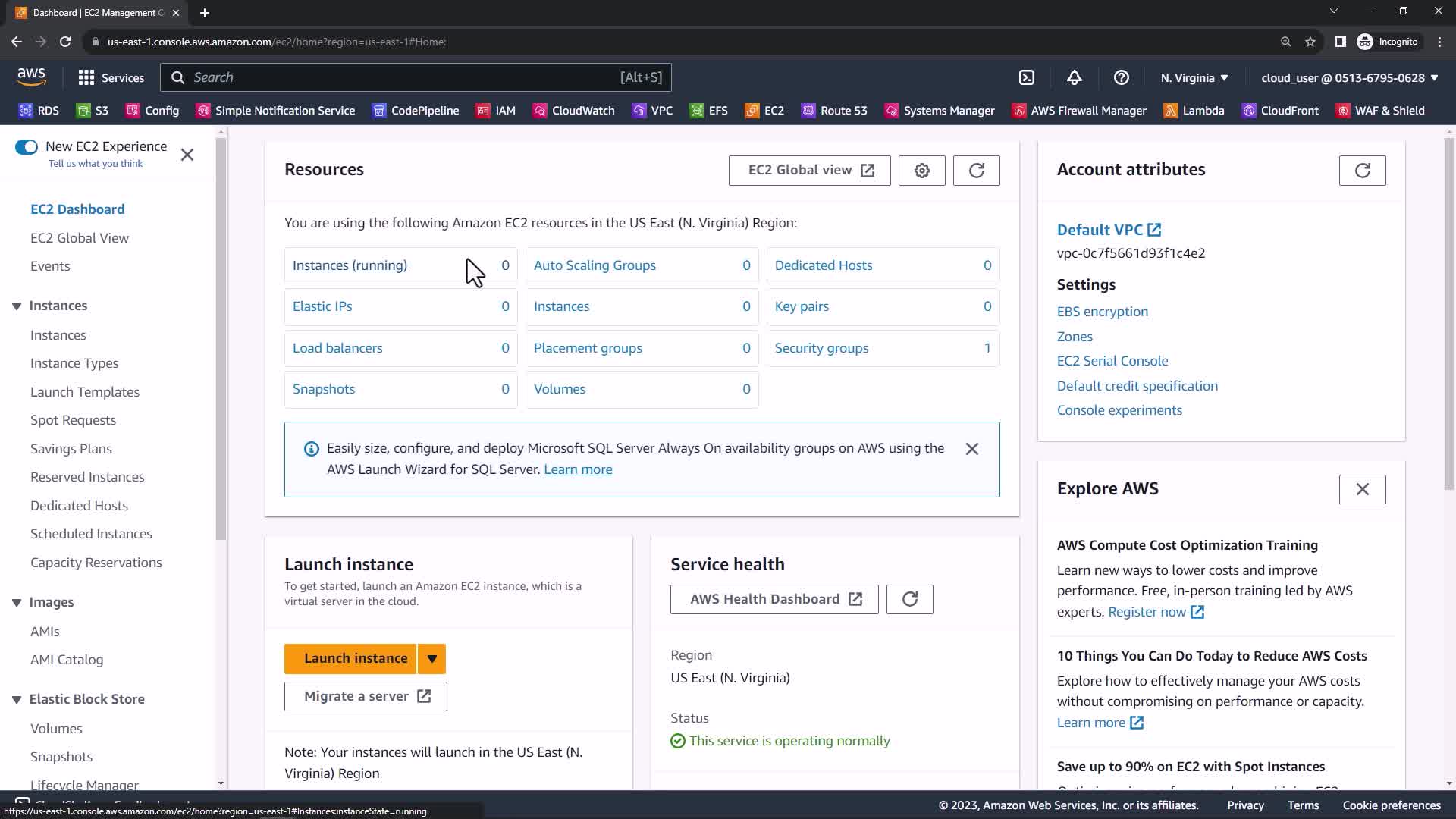Refresh the Service health section
The width and height of the screenshot is (1456, 819).
pos(909,599)
